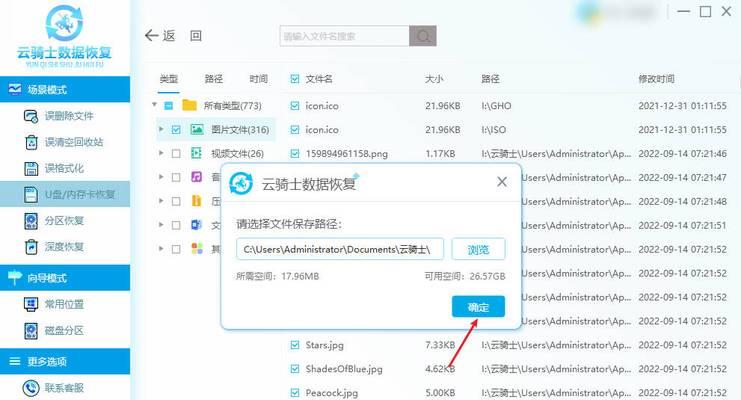Select the other files colorful grid icon
This screenshot has width=741, height=400.
point(197,249)
